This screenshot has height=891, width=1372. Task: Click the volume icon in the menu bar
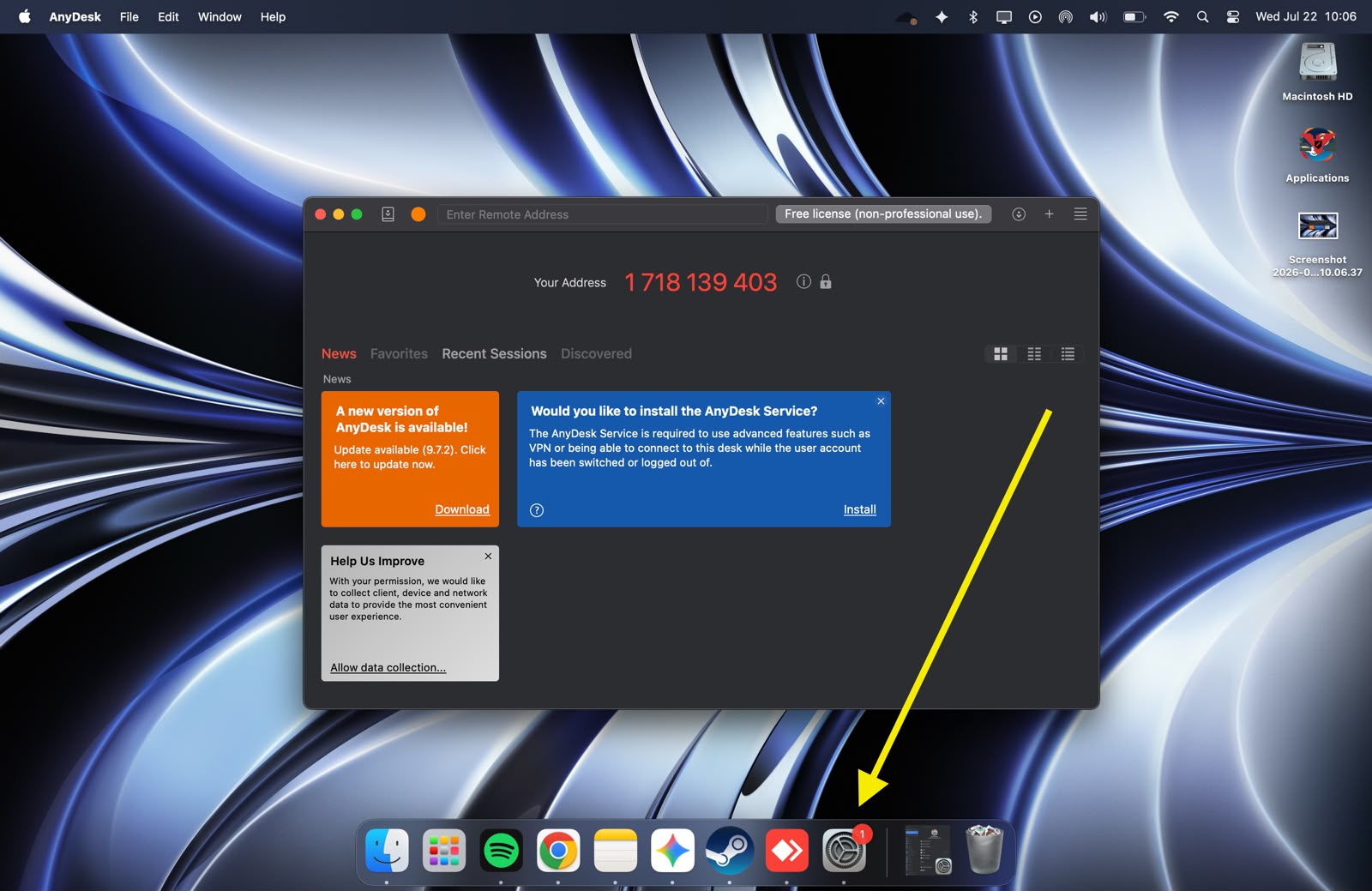click(1098, 17)
